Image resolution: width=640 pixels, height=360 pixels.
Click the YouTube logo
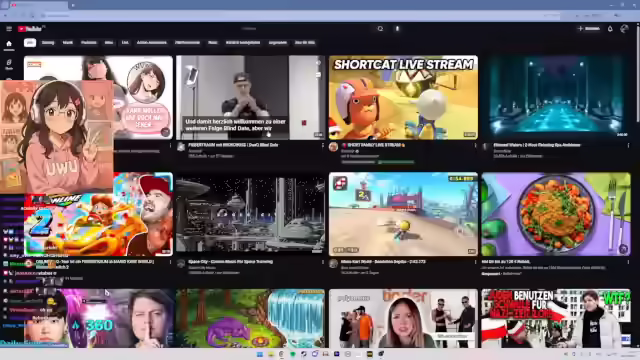tap(30, 29)
